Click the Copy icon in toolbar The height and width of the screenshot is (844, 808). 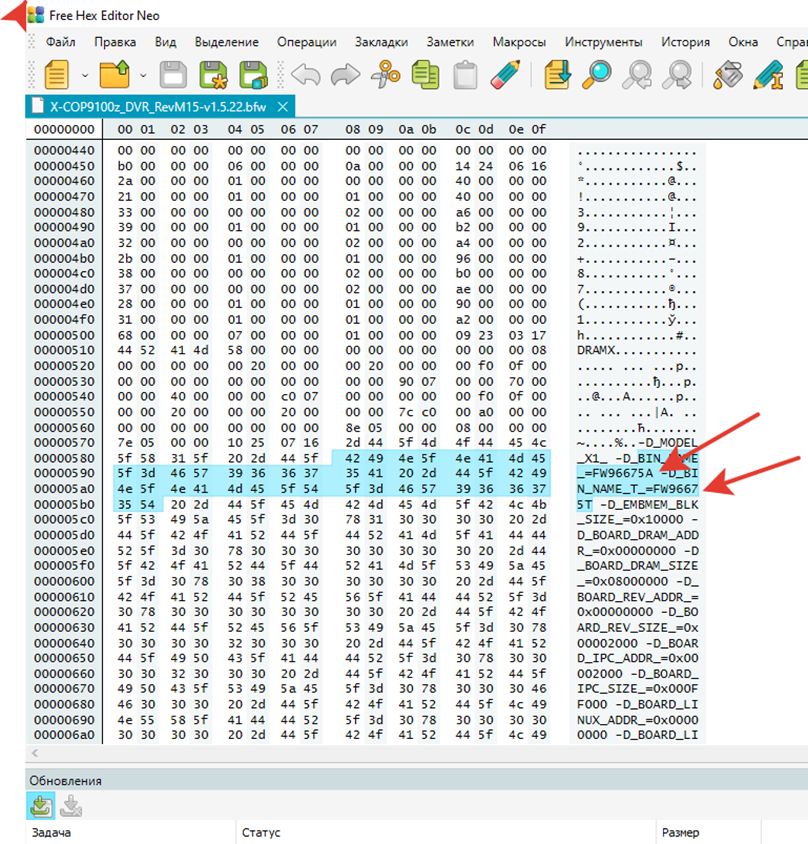click(426, 74)
